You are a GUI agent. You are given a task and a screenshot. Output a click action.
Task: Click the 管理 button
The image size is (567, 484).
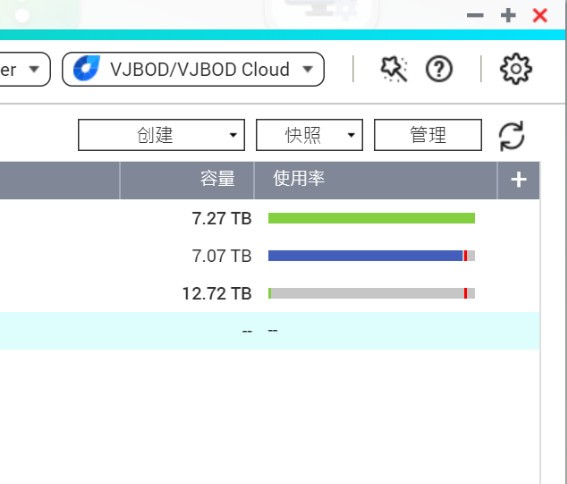[x=428, y=135]
